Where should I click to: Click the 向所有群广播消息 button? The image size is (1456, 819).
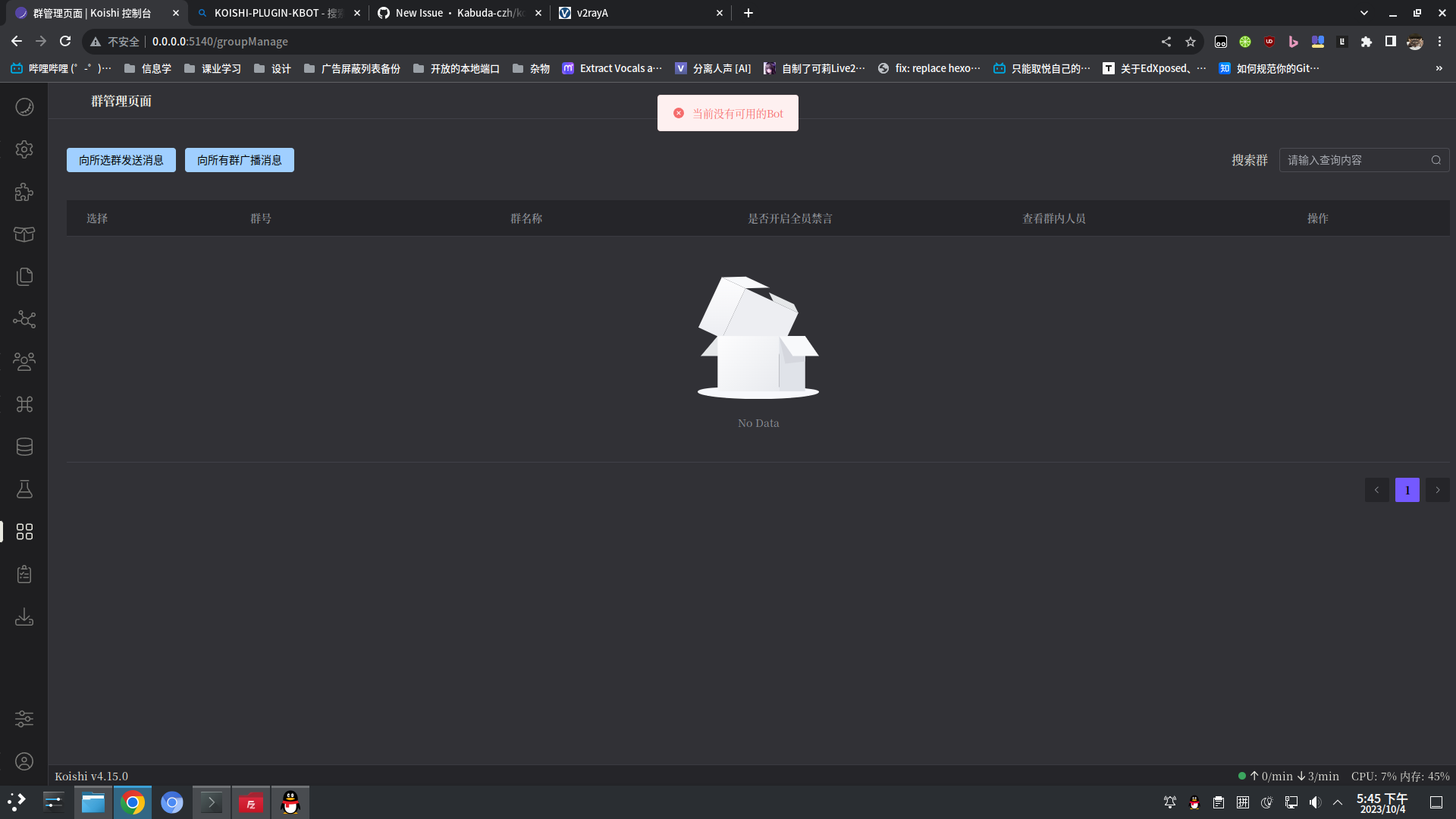(239, 160)
